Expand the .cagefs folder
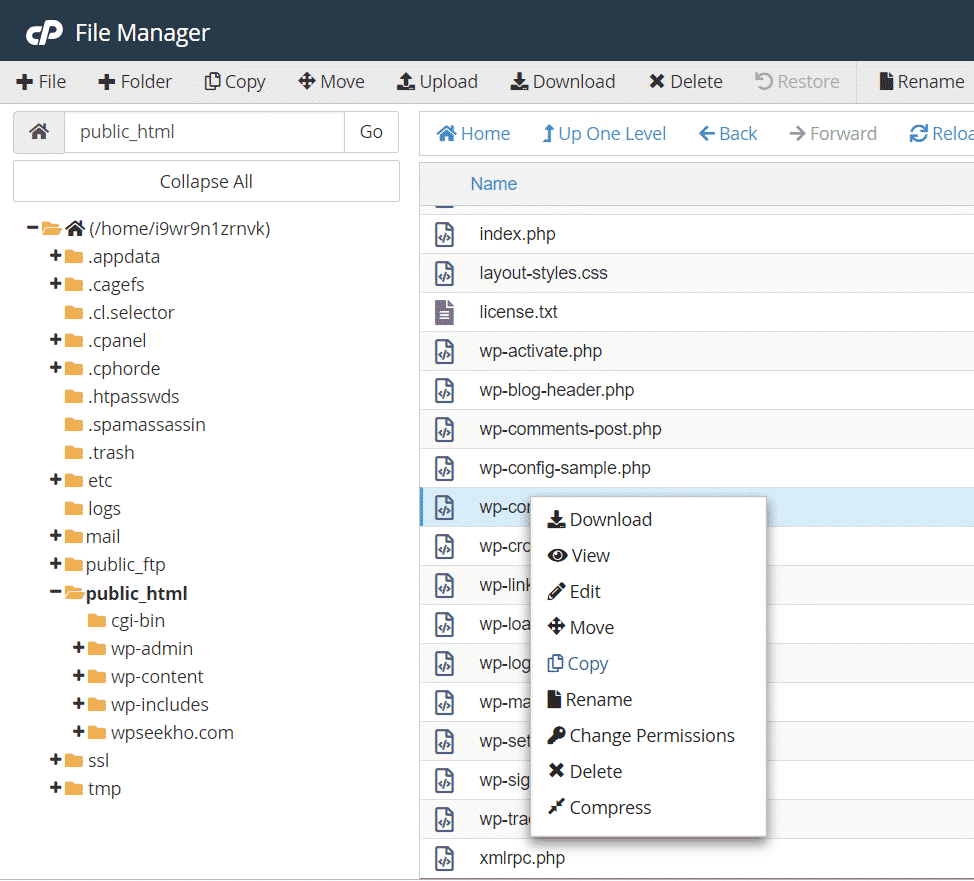974x881 pixels. [x=55, y=284]
